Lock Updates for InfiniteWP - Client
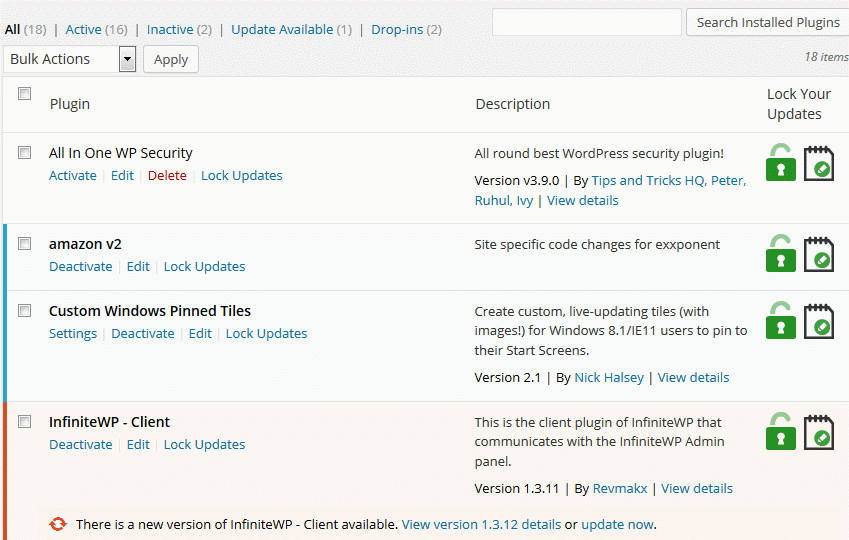The height and width of the screenshot is (540, 849). point(204,445)
